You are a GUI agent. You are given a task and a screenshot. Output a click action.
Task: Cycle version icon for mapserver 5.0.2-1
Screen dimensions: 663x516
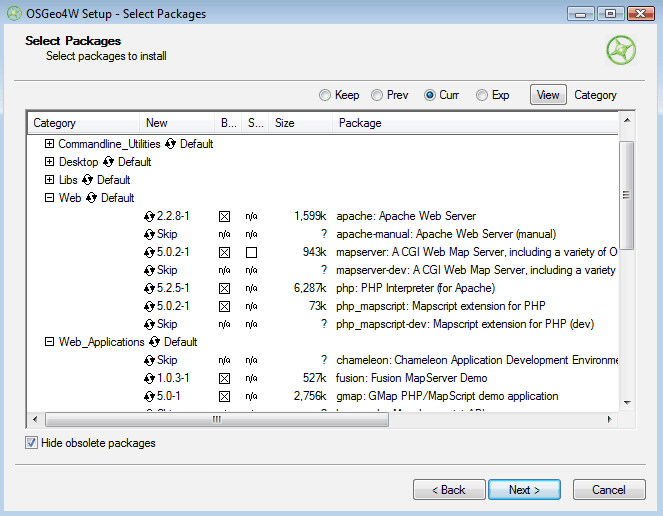[x=149, y=253]
